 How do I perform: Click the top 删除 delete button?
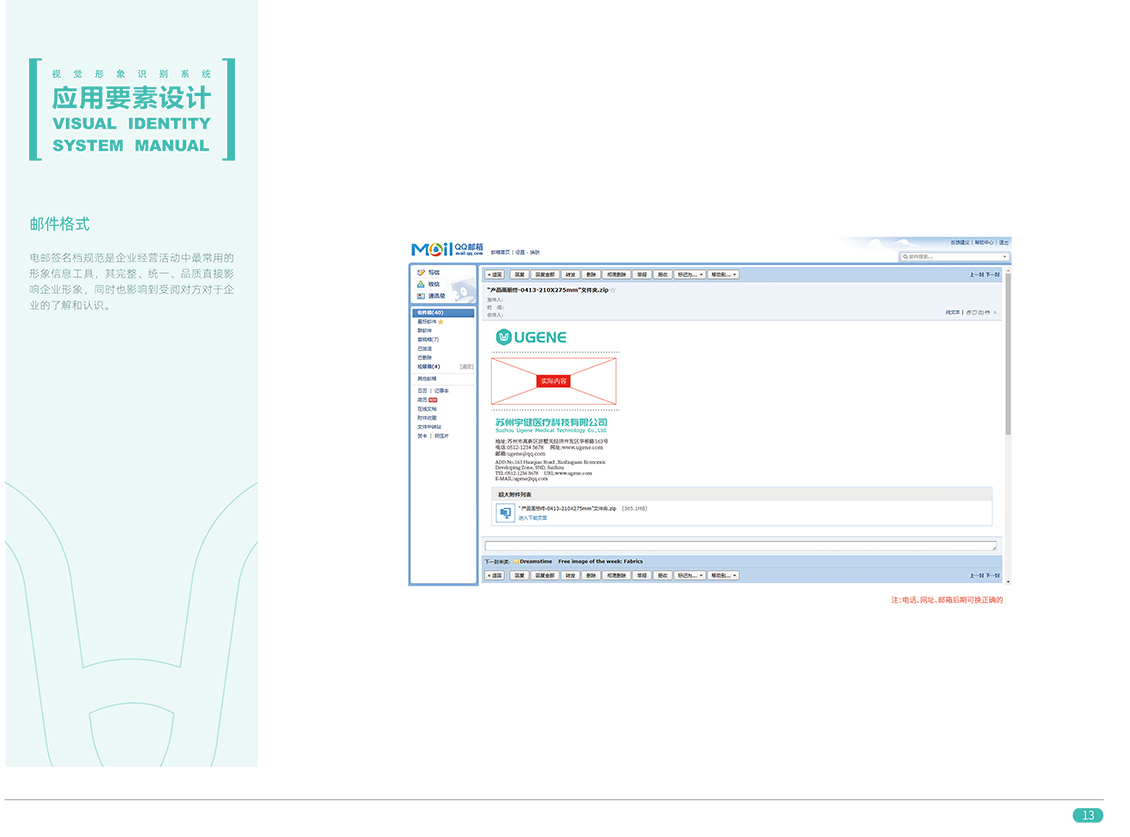point(592,274)
